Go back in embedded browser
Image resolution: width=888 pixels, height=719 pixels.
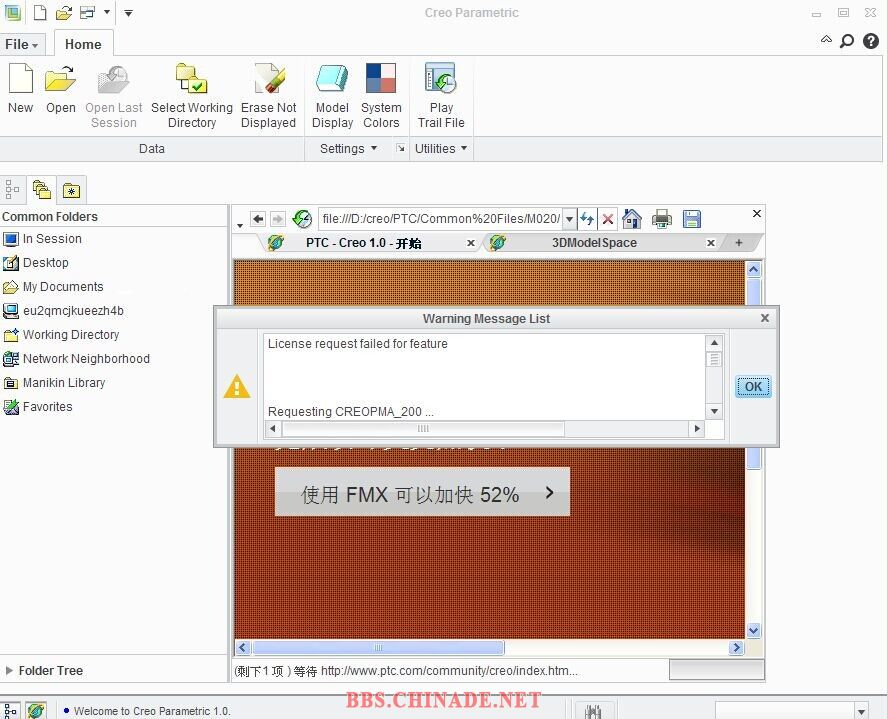tap(258, 219)
